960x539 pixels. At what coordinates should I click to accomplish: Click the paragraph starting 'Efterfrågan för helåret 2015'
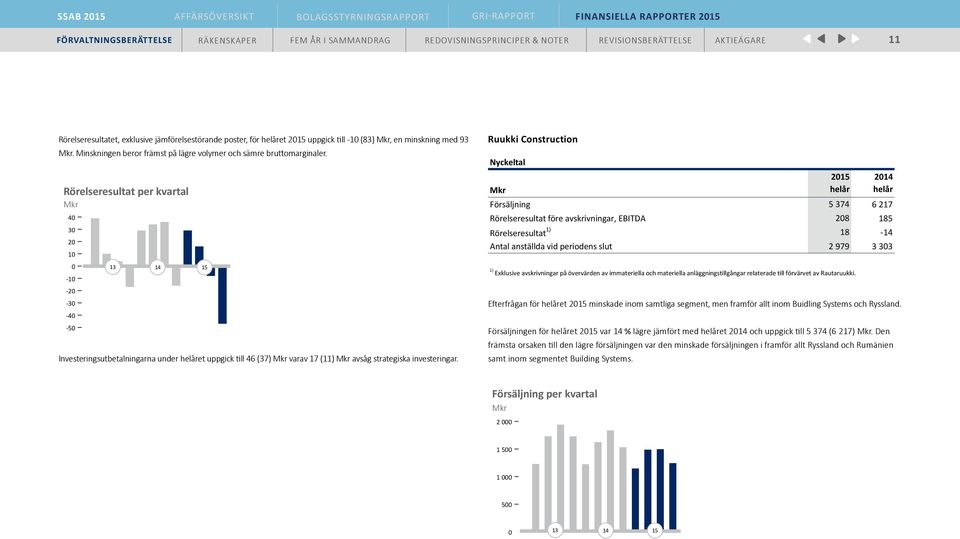pyautogui.click(x=694, y=304)
